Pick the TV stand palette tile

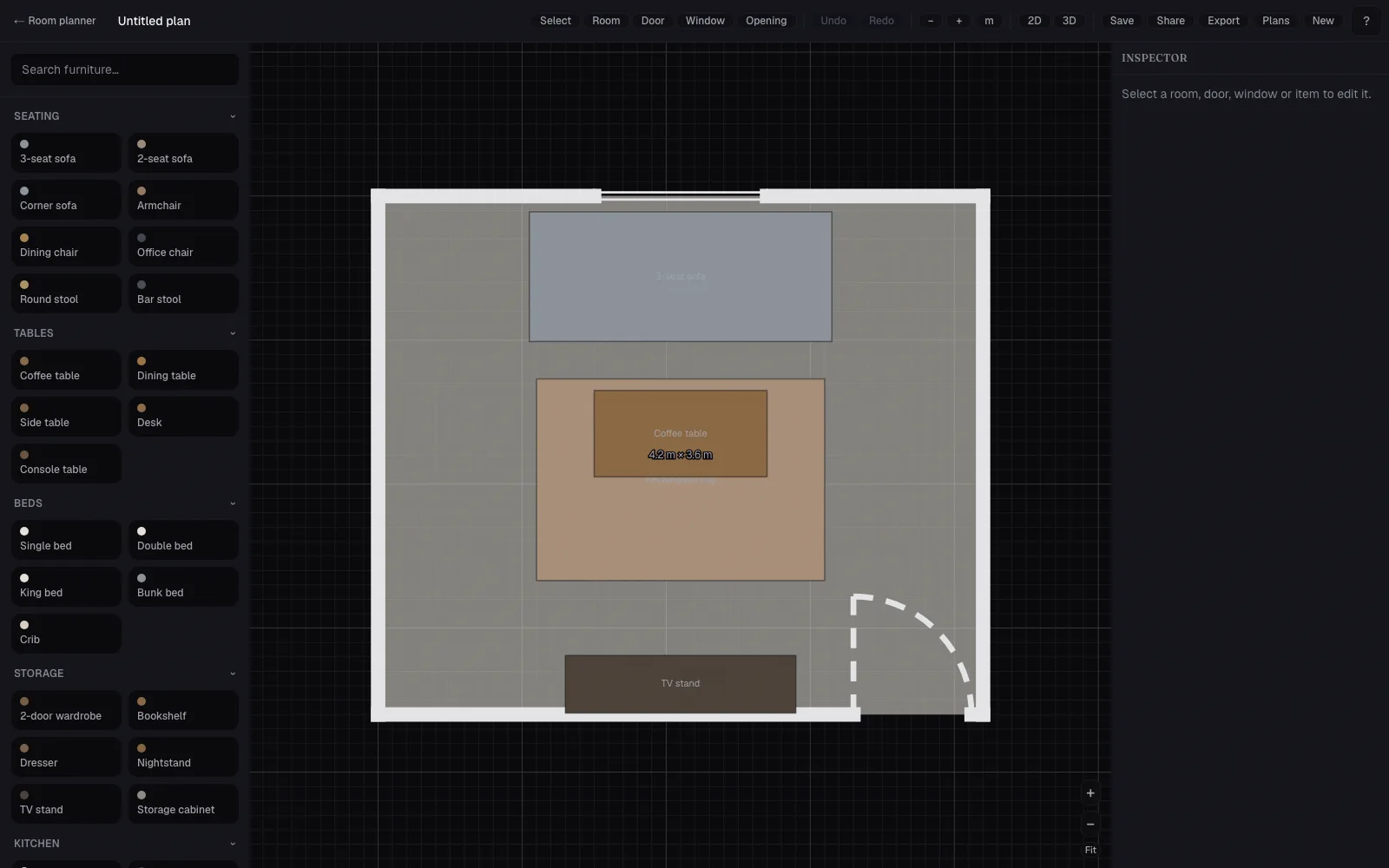(x=66, y=804)
